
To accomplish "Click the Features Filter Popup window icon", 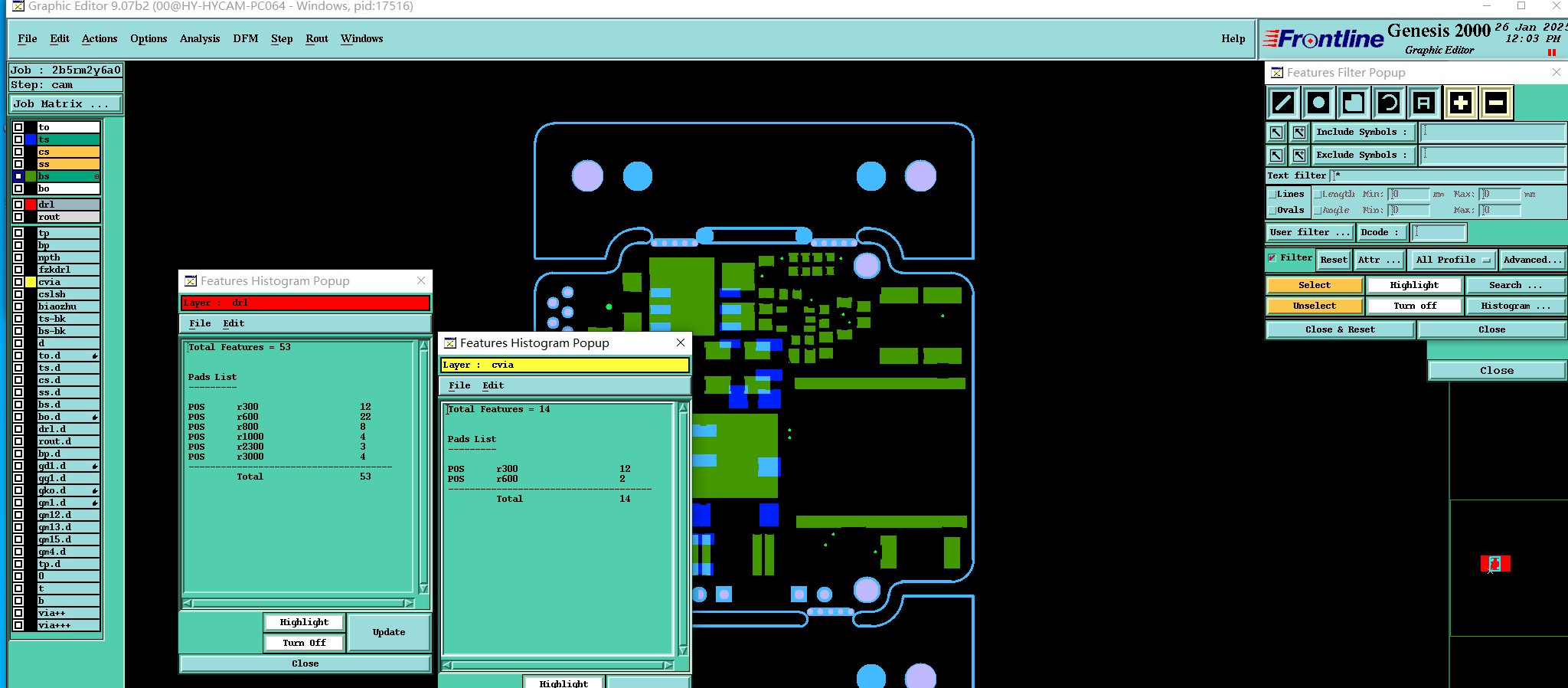I will 1277,73.
